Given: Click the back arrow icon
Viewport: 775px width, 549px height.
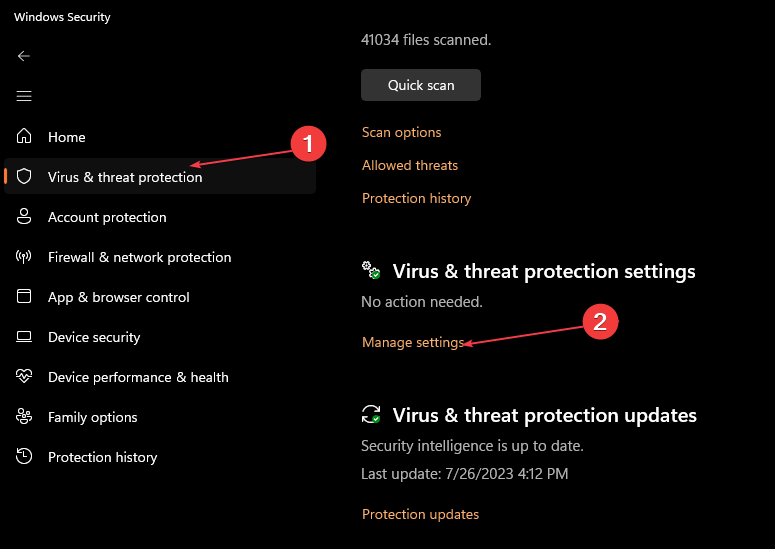Looking at the screenshot, I should 24,56.
